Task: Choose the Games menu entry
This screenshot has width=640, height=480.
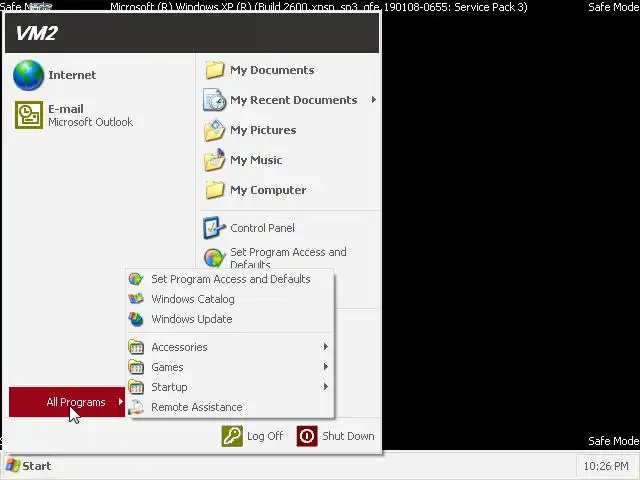Action: (230, 367)
